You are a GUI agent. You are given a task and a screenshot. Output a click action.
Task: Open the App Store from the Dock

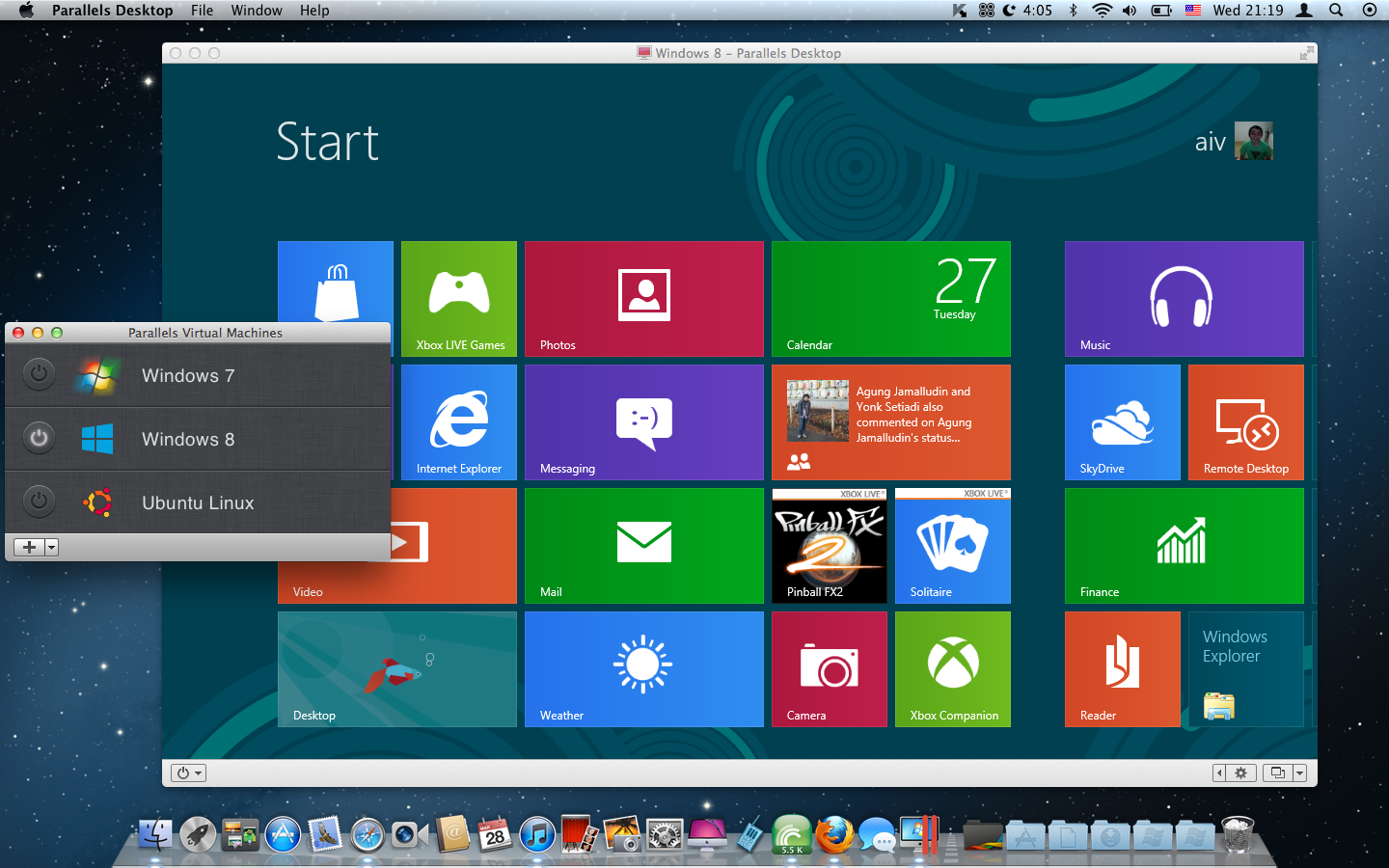tap(283, 834)
